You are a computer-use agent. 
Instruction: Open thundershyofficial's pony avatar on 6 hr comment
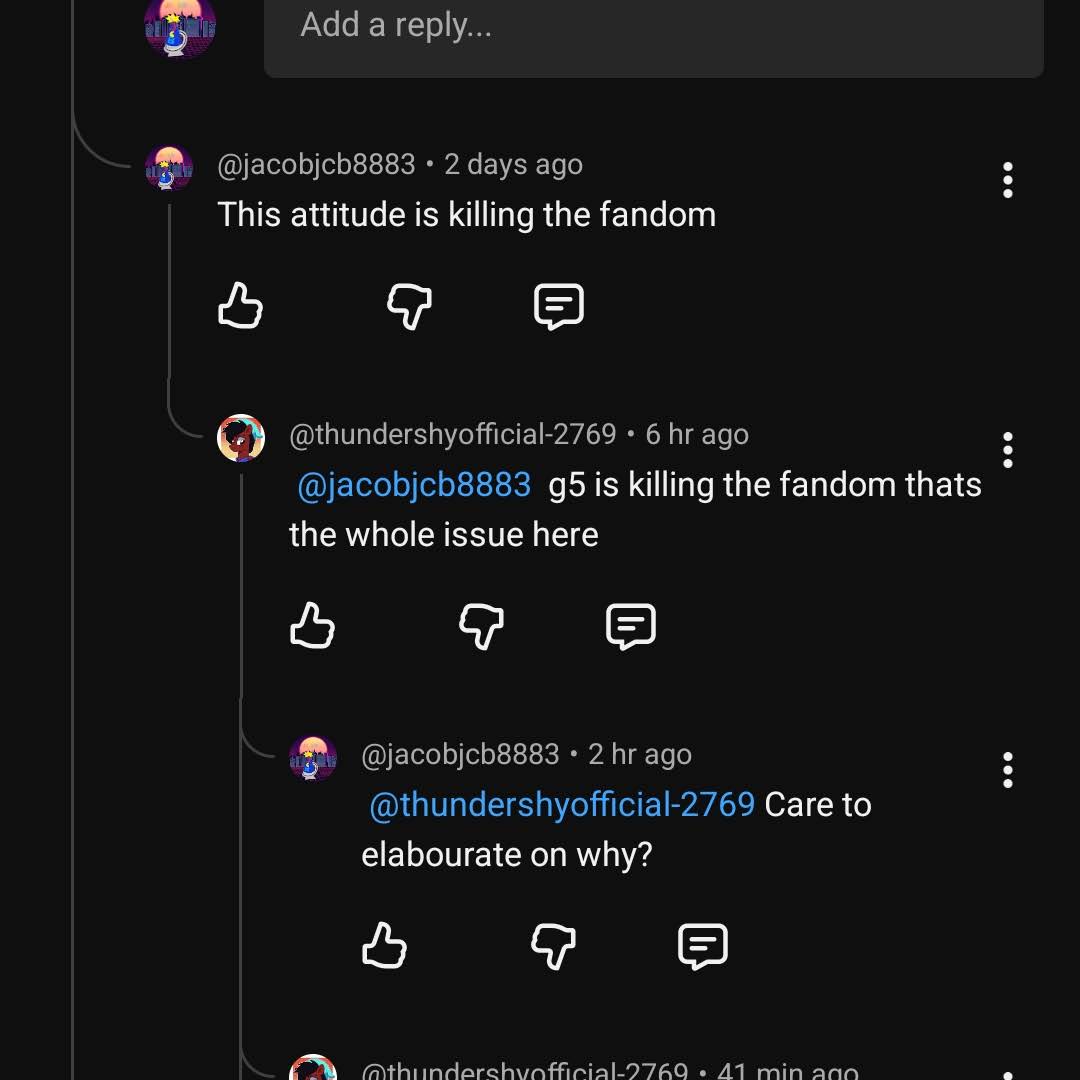tap(241, 438)
